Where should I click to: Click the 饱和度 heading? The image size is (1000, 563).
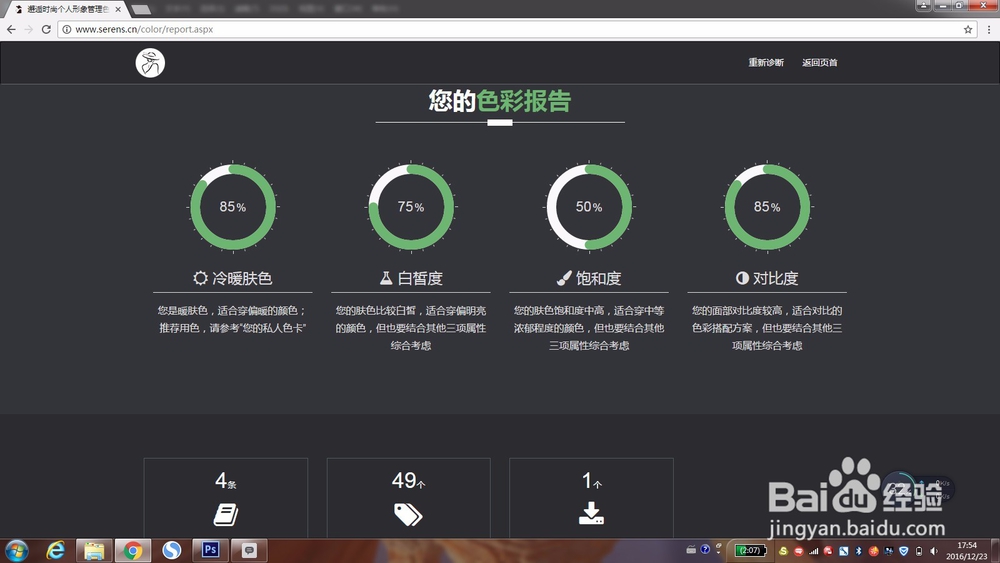(598, 279)
